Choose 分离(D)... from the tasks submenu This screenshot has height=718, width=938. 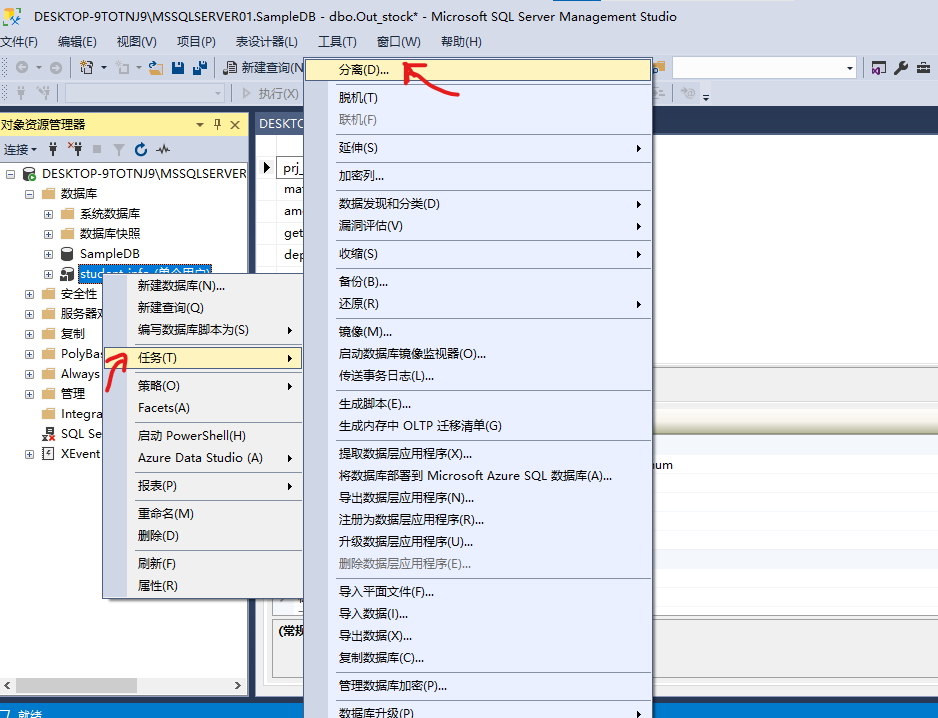coord(479,70)
